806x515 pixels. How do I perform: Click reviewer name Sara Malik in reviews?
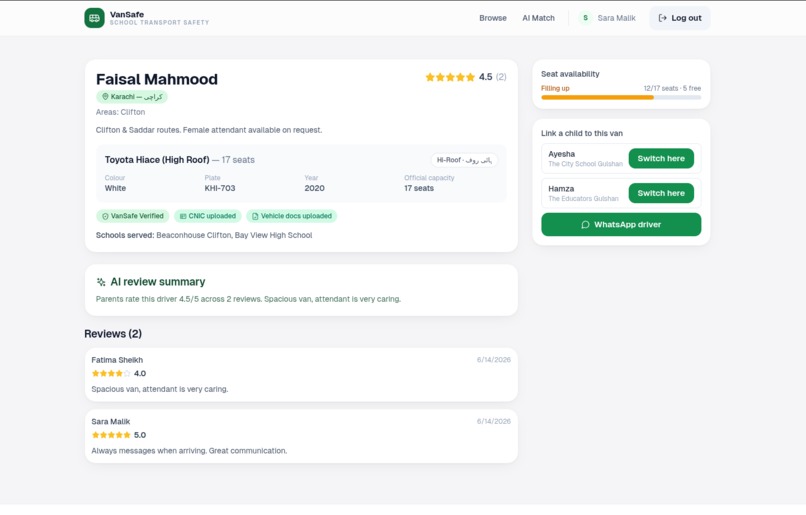[x=111, y=422]
